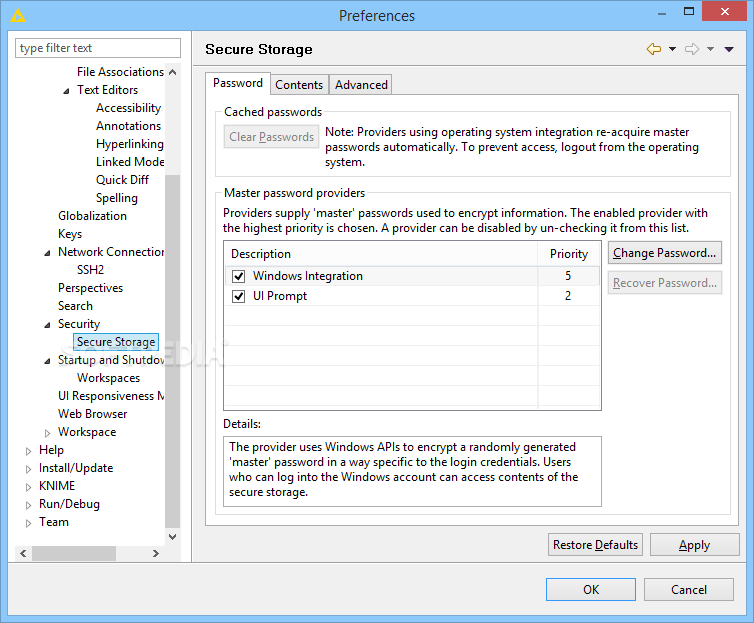
Task: Click the tree horizontal scrollbar thumb
Action: coord(74,553)
